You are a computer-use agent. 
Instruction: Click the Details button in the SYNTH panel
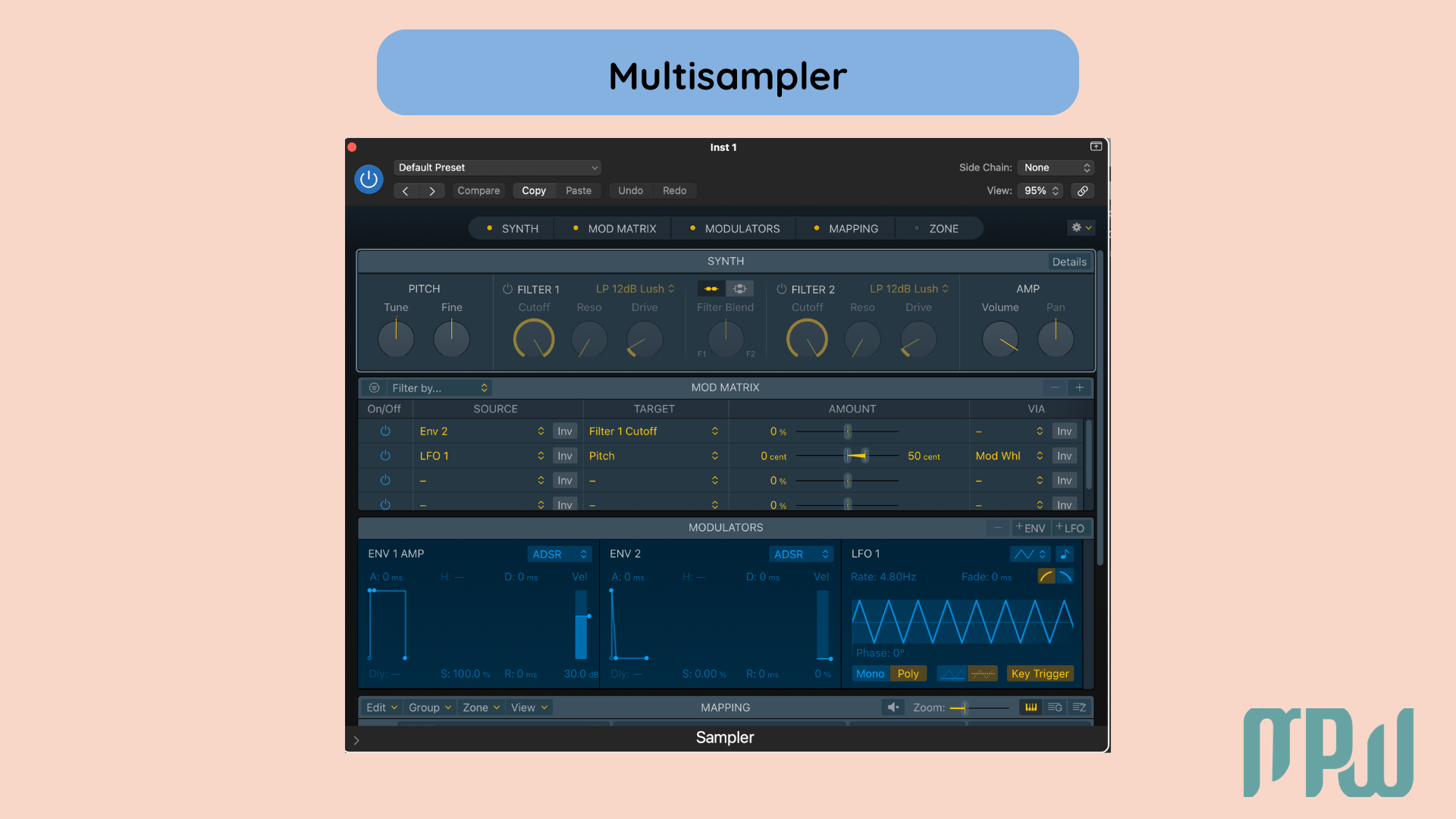tap(1069, 261)
